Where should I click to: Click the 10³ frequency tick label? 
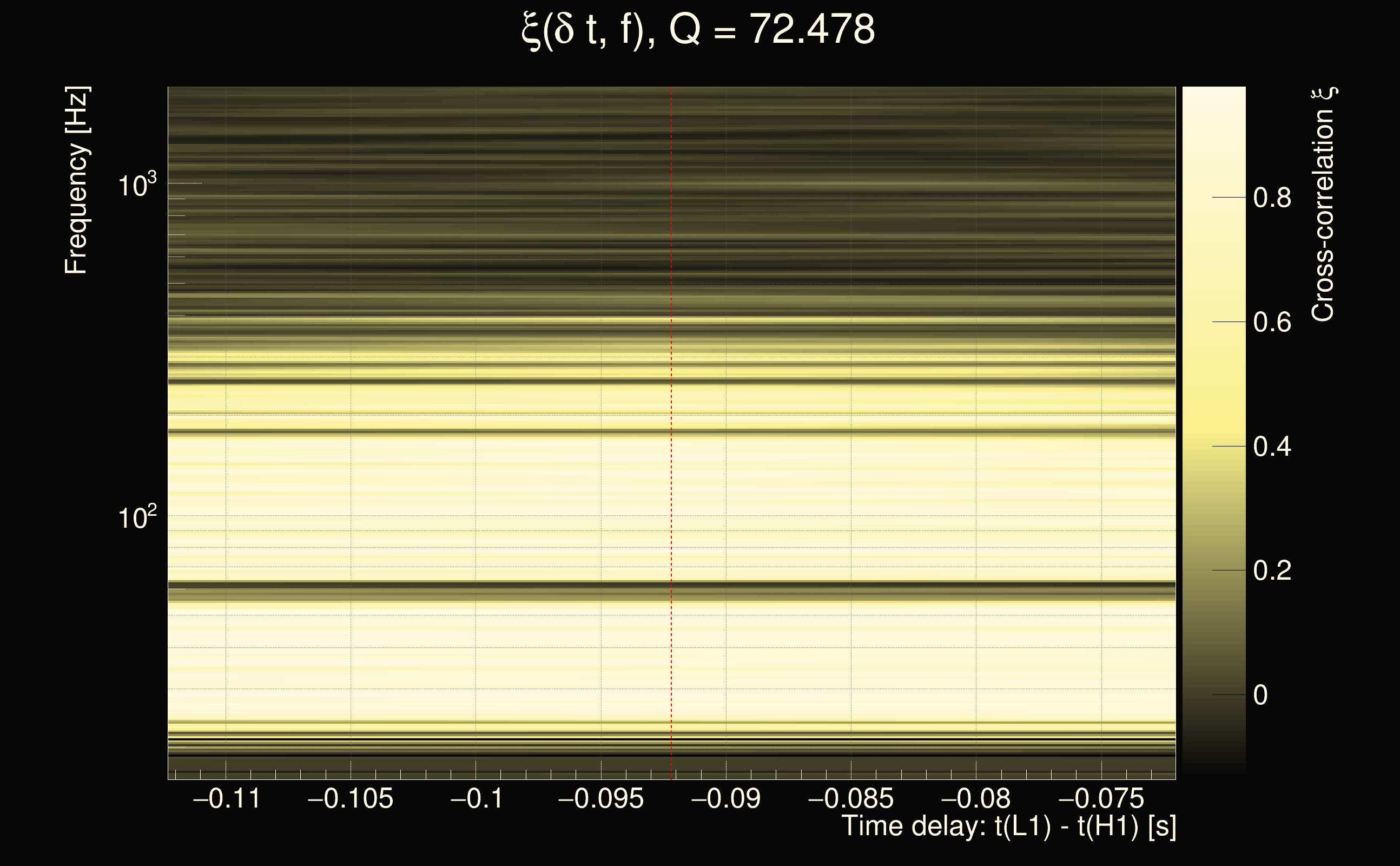(137, 185)
